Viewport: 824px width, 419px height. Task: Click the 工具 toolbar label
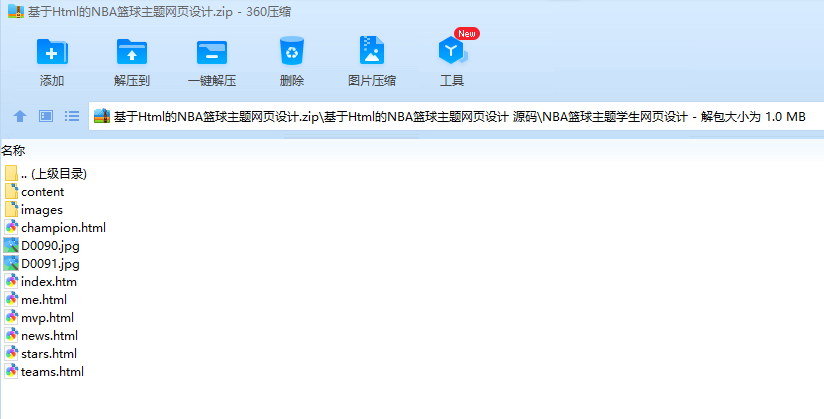[x=452, y=80]
